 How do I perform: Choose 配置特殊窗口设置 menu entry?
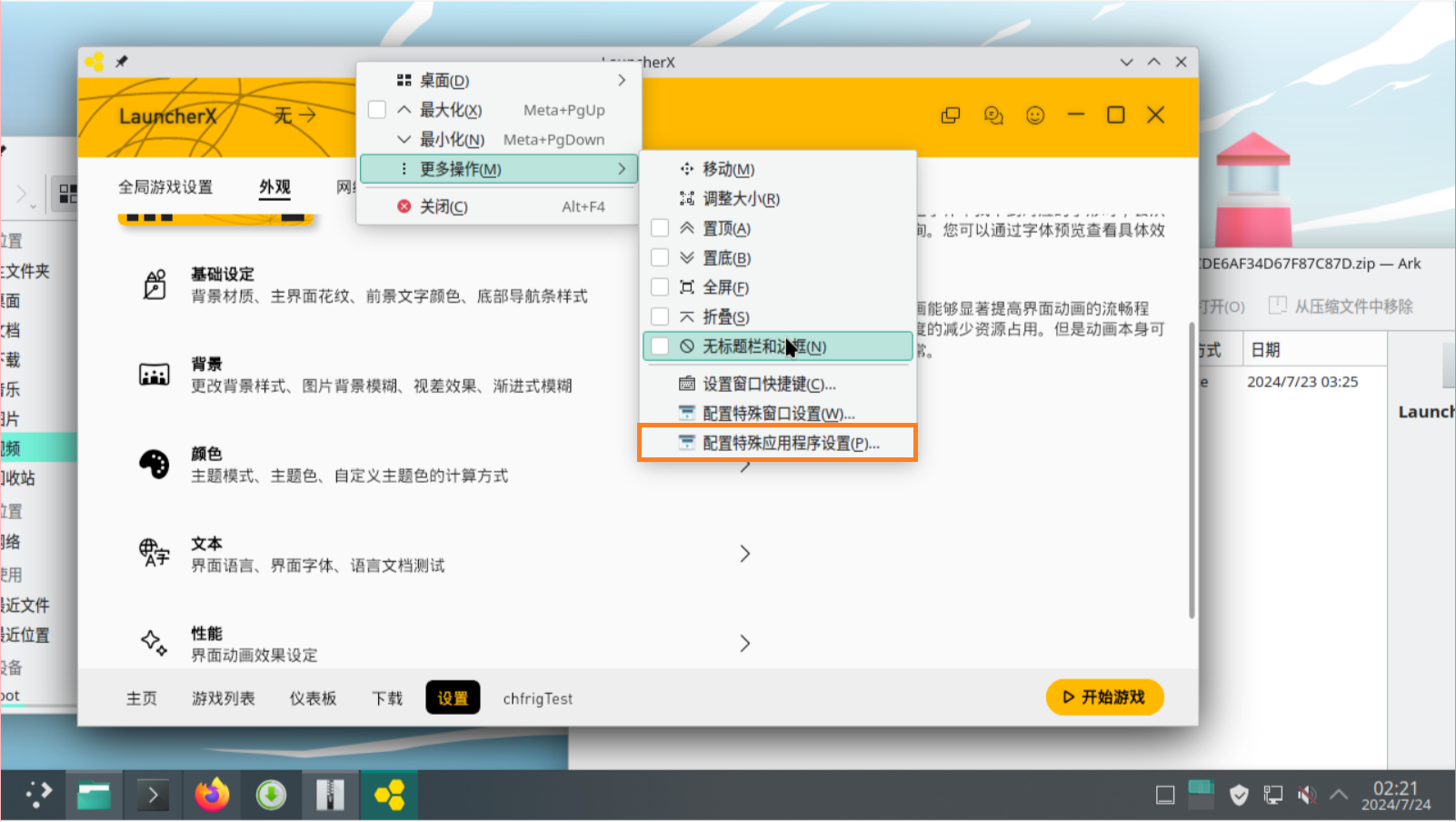pos(777,414)
